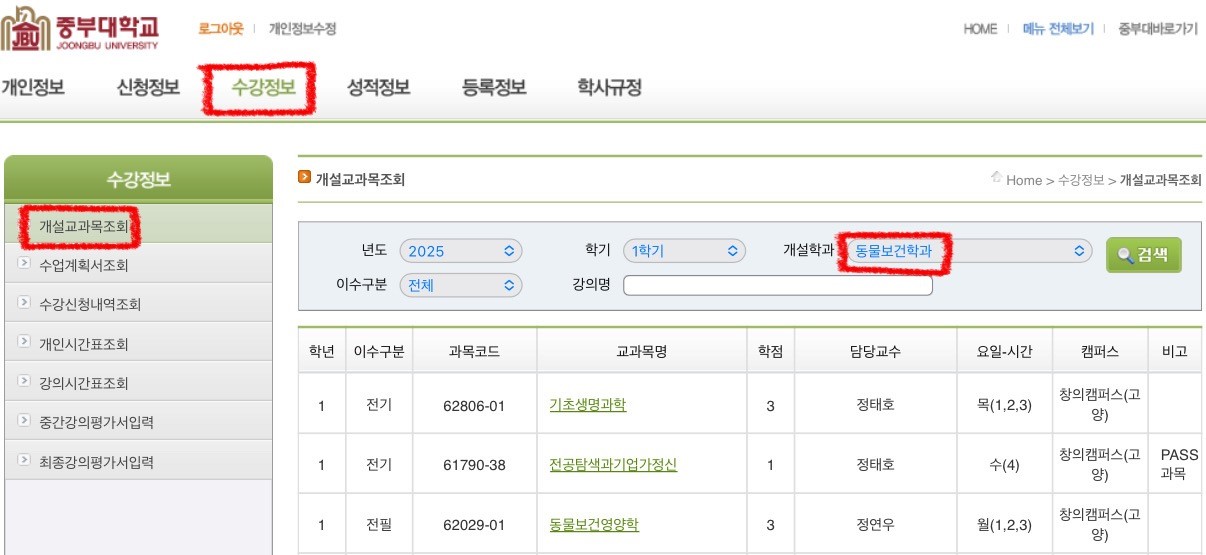Screen dimensions: 1206x555
Task: Open the 학기 1학기 dropdown
Action: pyautogui.click(x=684, y=251)
